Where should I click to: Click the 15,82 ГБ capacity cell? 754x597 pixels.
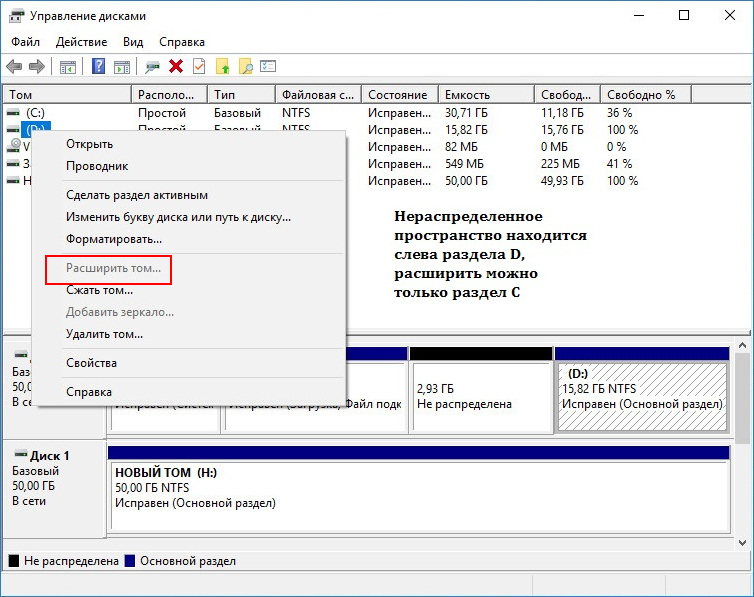pyautogui.click(x=466, y=130)
